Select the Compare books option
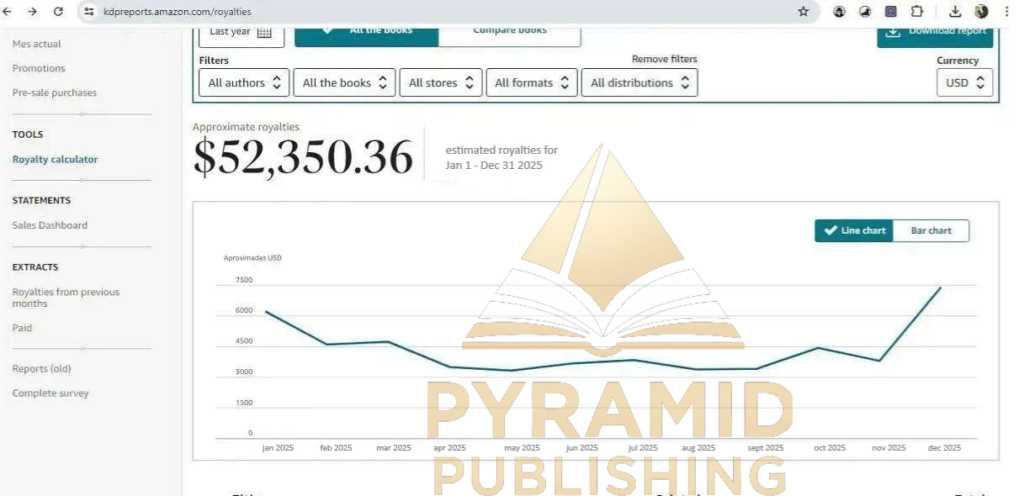This screenshot has width=1024, height=496. [509, 32]
